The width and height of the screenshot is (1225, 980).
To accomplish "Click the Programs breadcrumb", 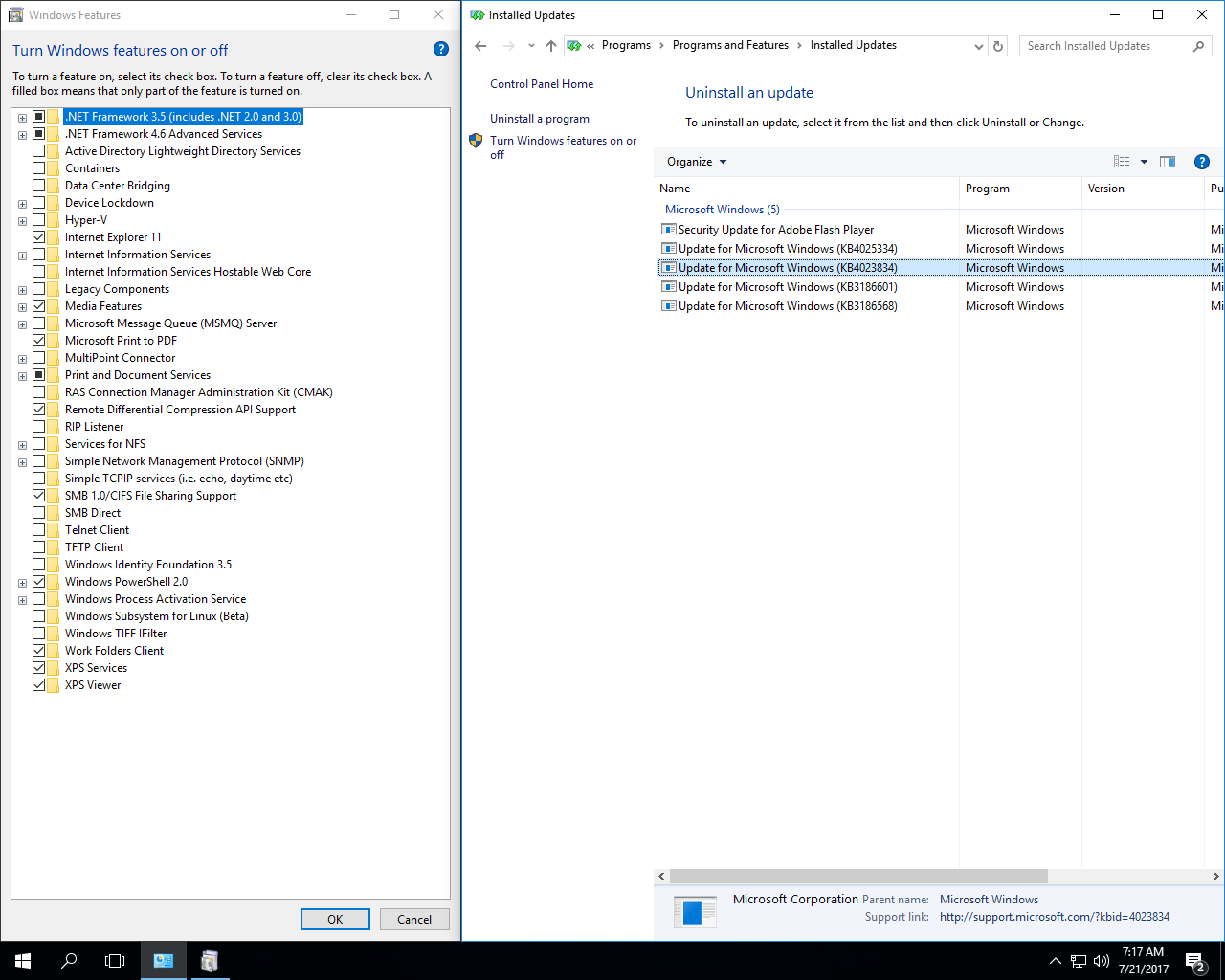I will tap(626, 45).
